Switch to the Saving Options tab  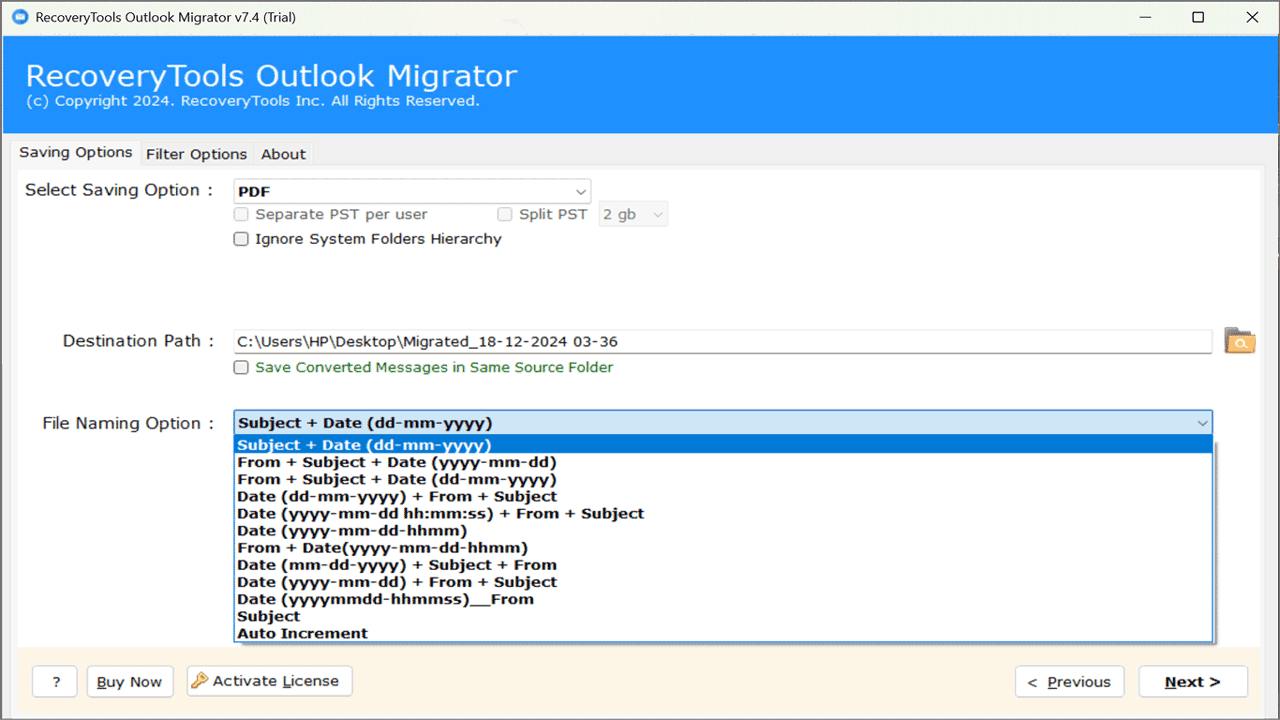76,153
